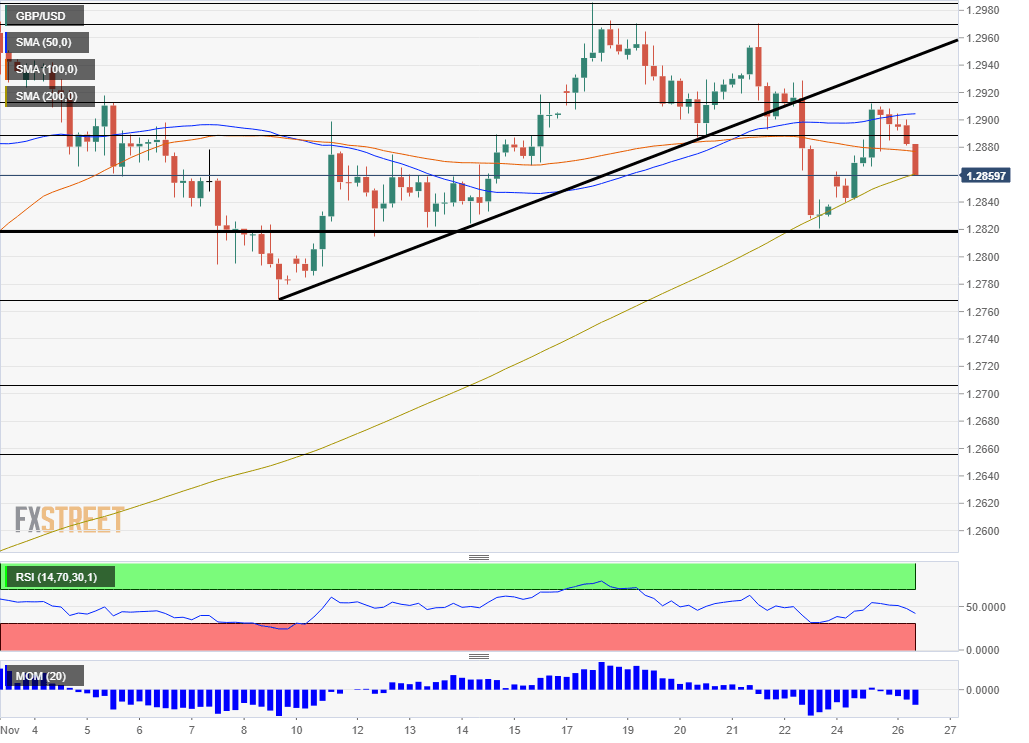Click the 1.2980 price axis label
The width and height of the screenshot is (1029, 743).
[983, 11]
